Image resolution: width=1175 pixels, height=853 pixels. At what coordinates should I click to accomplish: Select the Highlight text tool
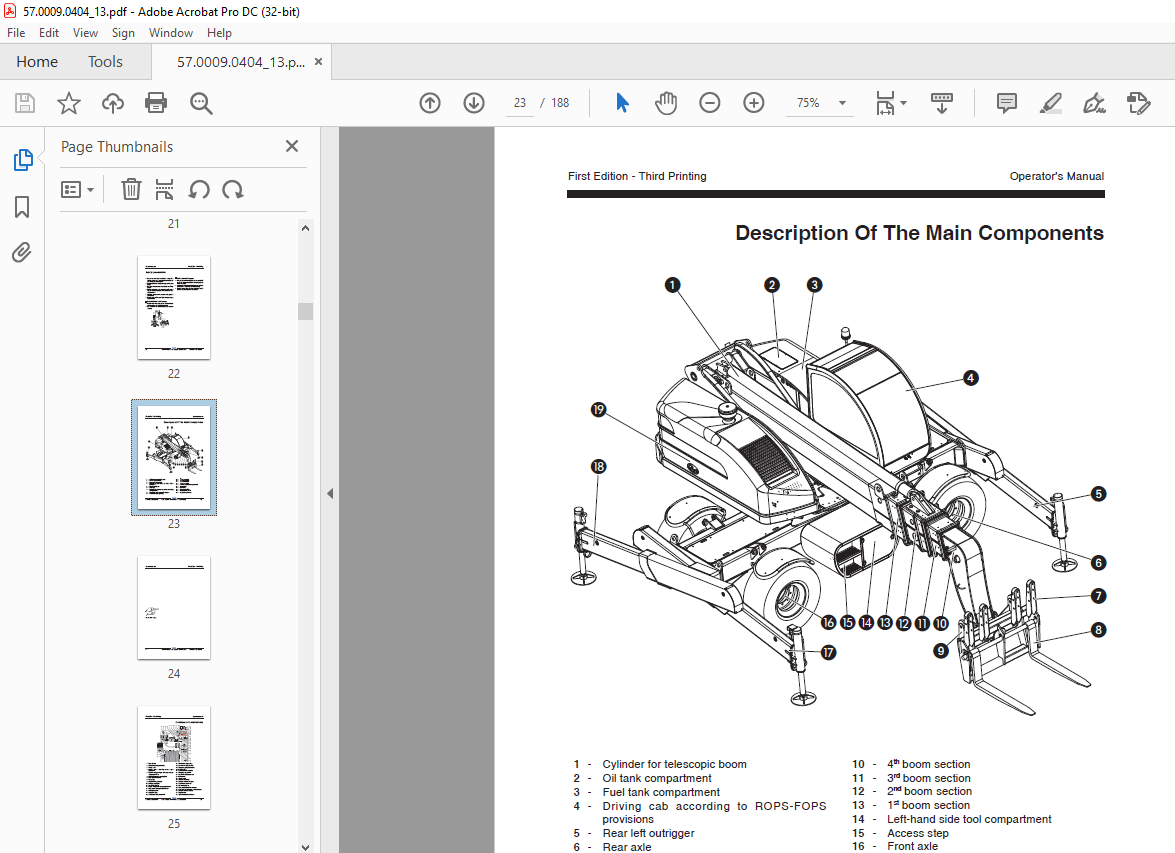(1051, 103)
